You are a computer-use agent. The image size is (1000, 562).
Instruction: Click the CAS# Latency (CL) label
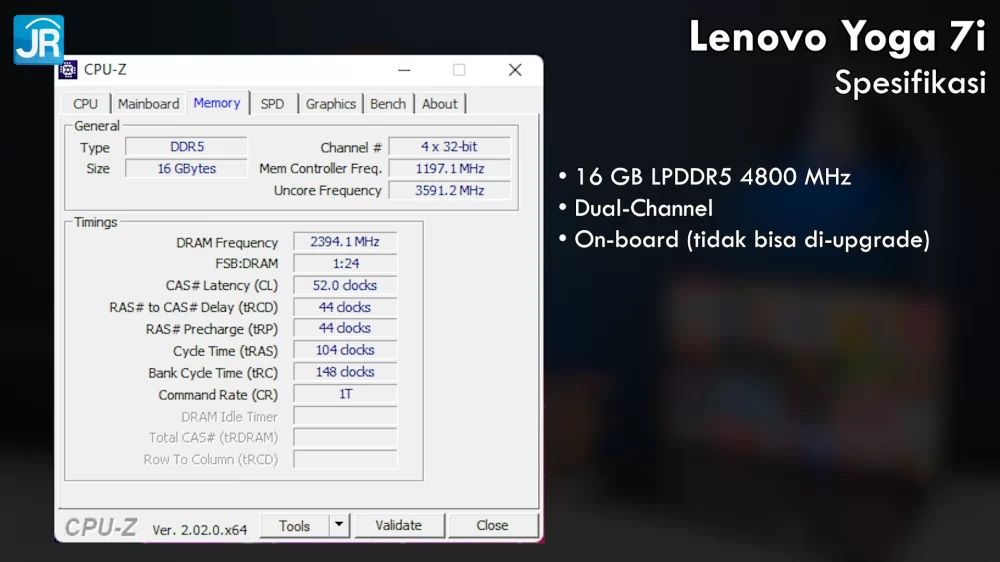pos(221,286)
